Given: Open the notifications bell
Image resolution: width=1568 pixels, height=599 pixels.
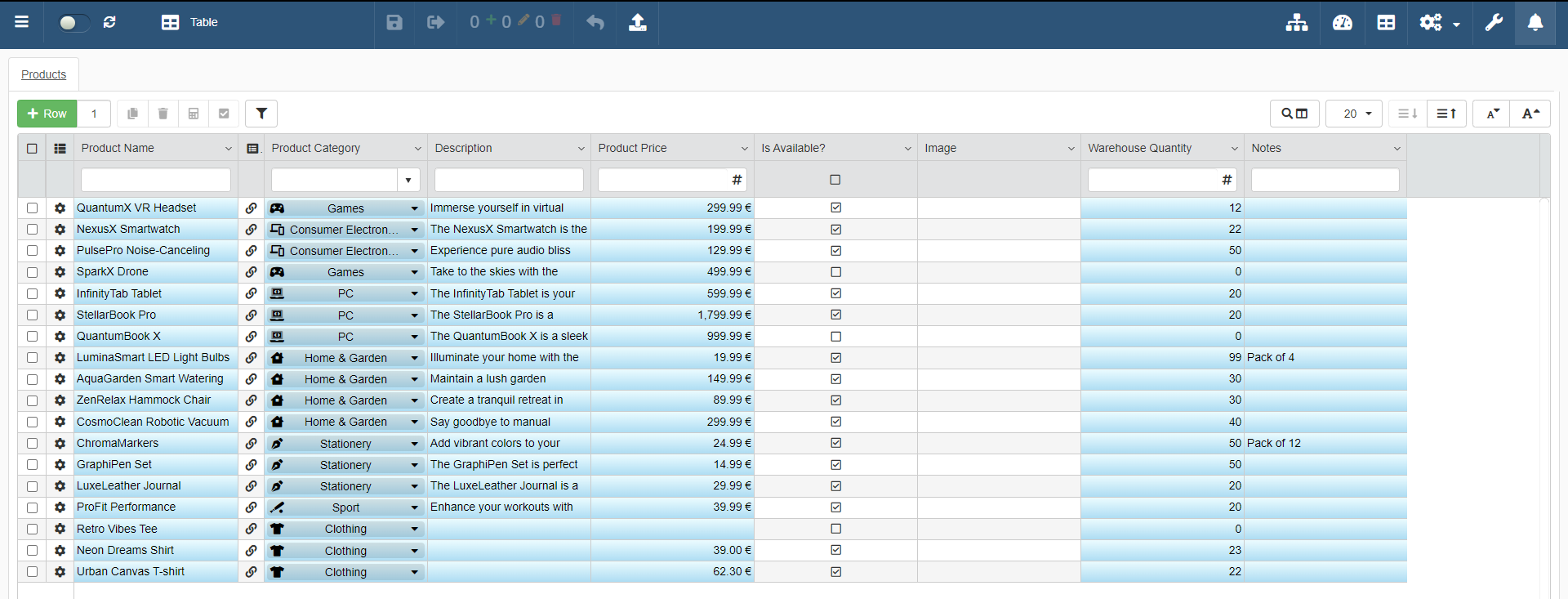Looking at the screenshot, I should click(x=1535, y=22).
